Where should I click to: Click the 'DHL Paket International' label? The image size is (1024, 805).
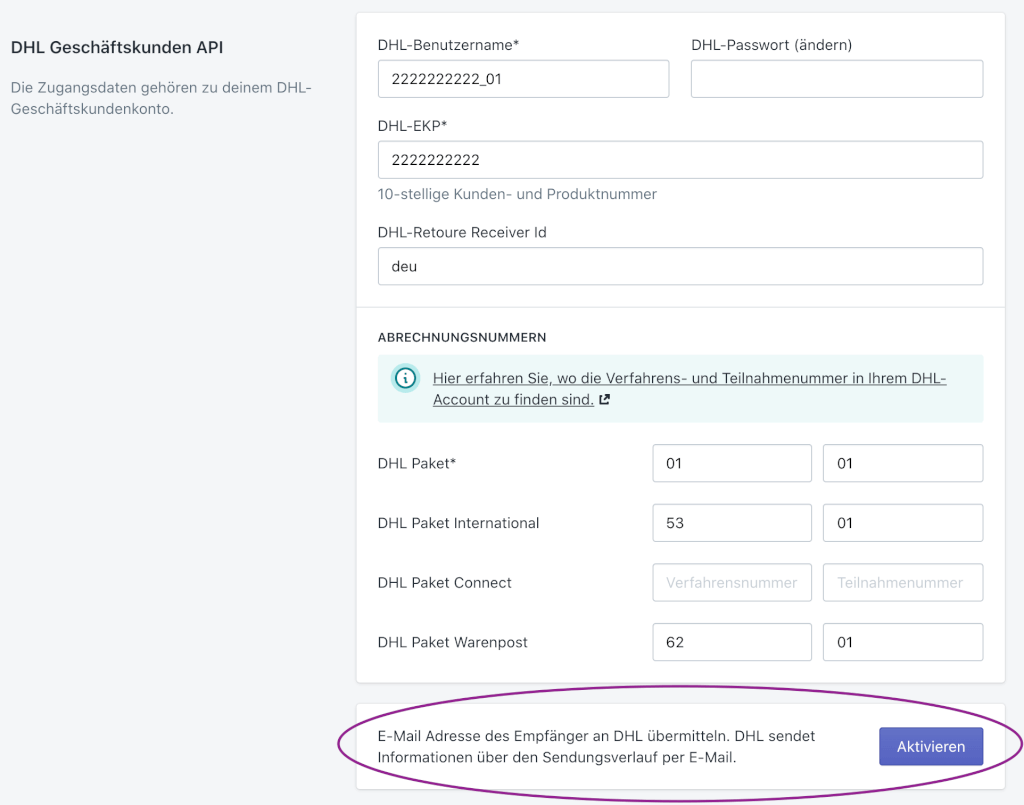click(x=458, y=523)
